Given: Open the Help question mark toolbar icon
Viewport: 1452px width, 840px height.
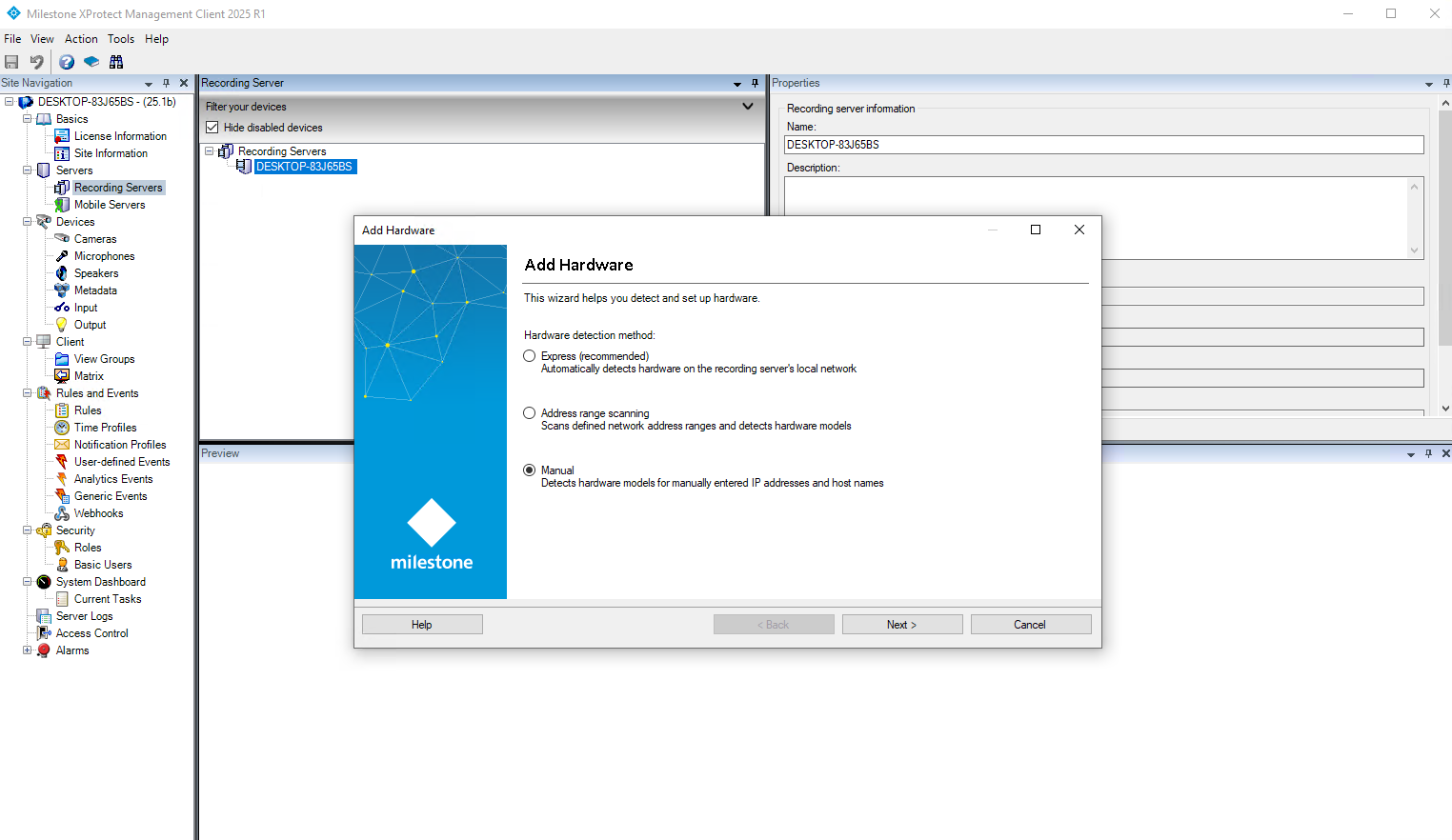Looking at the screenshot, I should 67,62.
